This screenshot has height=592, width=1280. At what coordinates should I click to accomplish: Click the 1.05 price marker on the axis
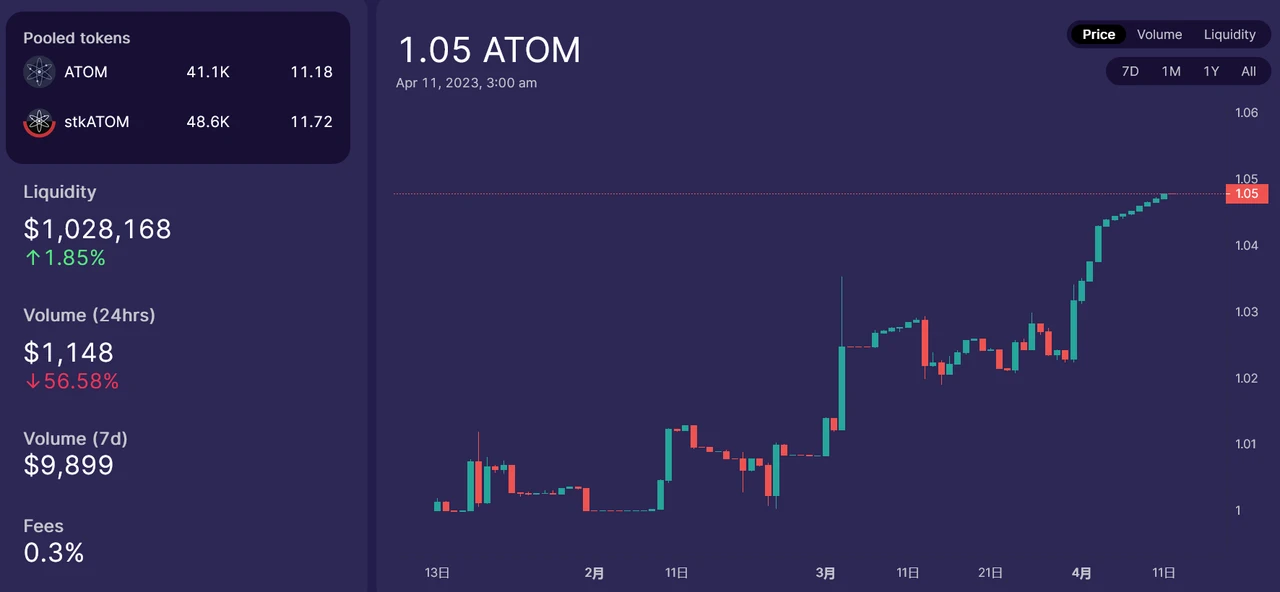pyautogui.click(x=1246, y=193)
